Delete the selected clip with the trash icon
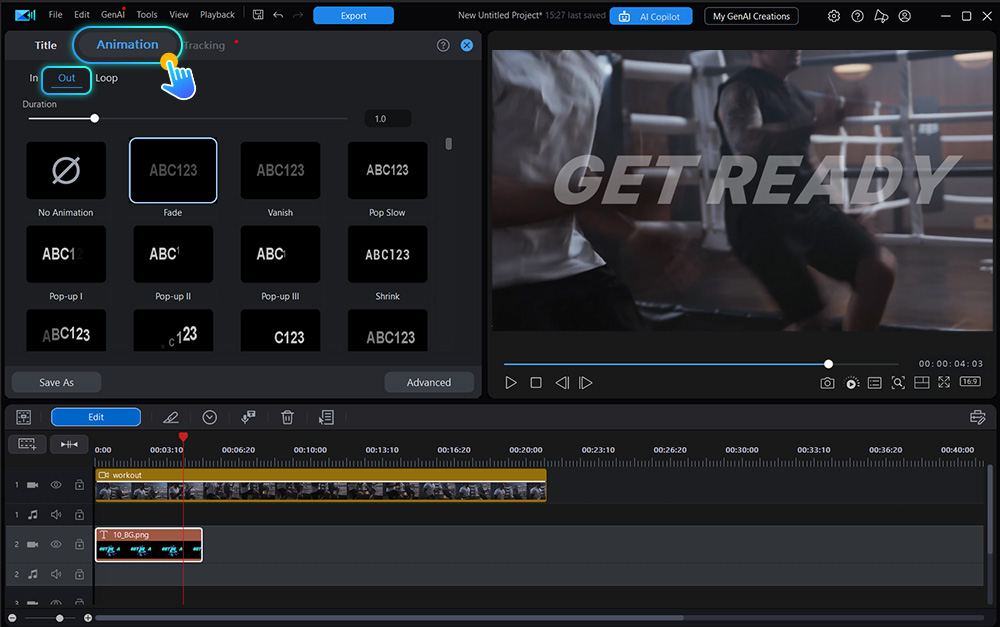The width and height of the screenshot is (1000, 627). [x=287, y=417]
